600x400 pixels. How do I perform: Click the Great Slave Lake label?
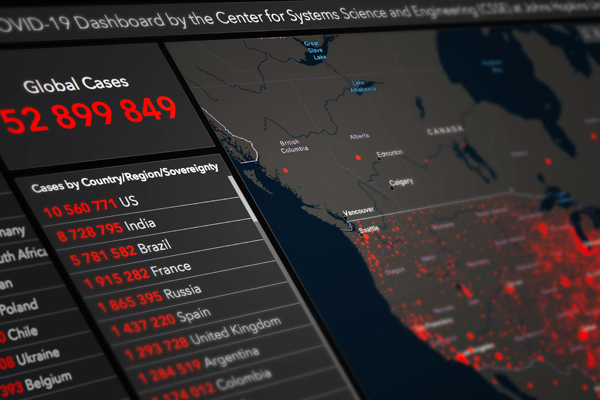pyautogui.click(x=315, y=50)
